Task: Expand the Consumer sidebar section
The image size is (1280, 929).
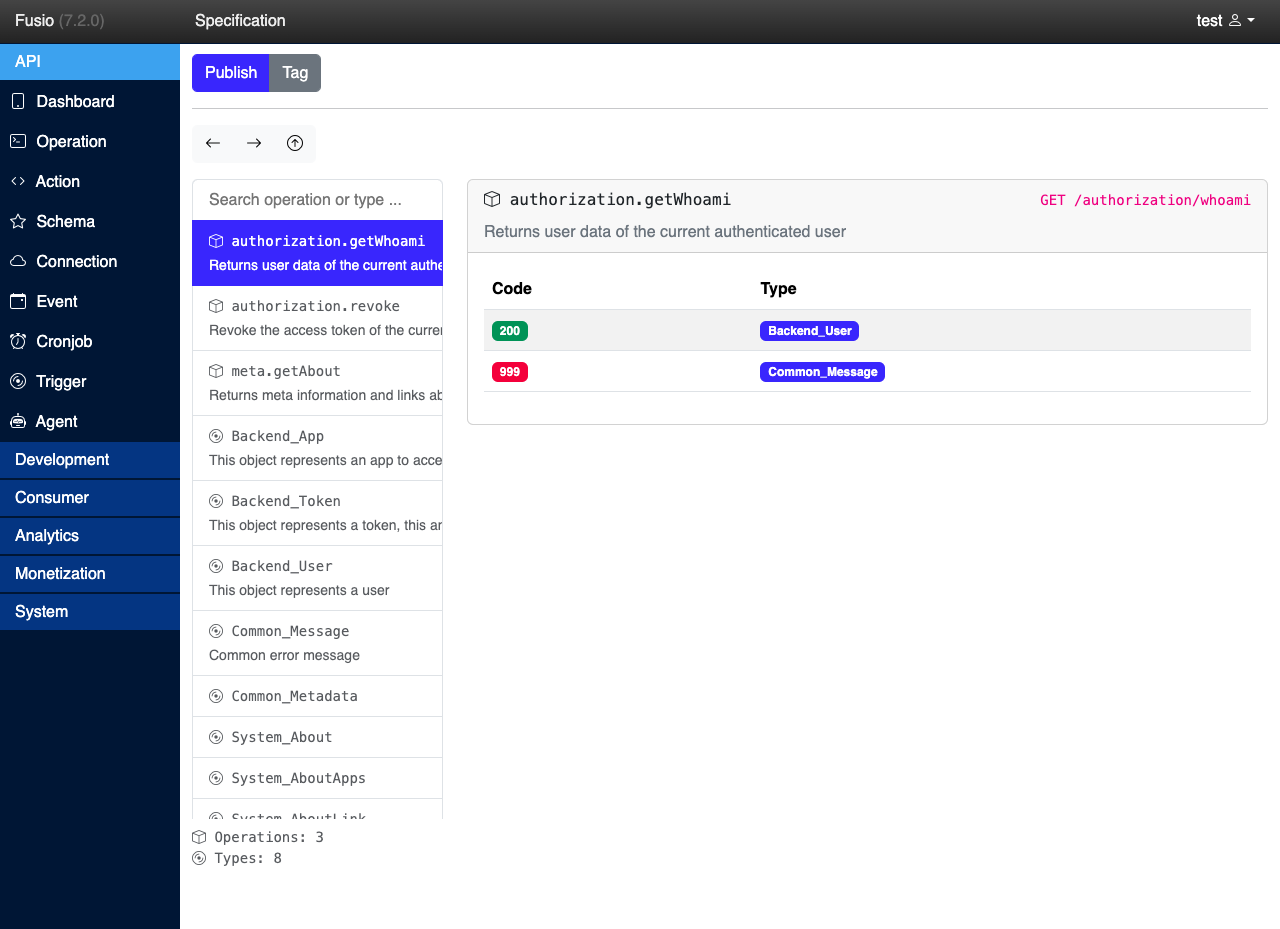Action: point(90,498)
